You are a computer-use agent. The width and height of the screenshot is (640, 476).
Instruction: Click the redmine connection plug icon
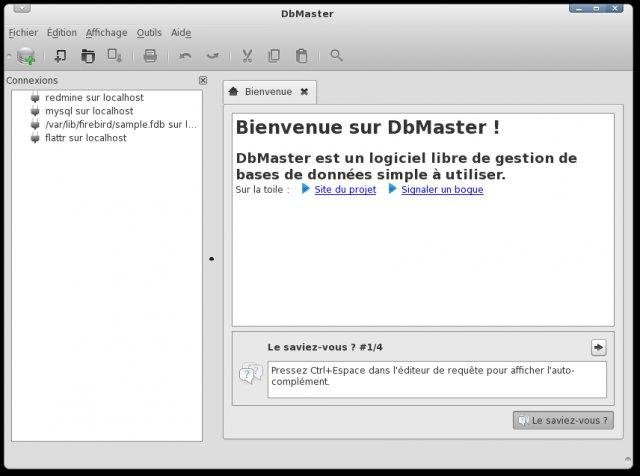35,98
